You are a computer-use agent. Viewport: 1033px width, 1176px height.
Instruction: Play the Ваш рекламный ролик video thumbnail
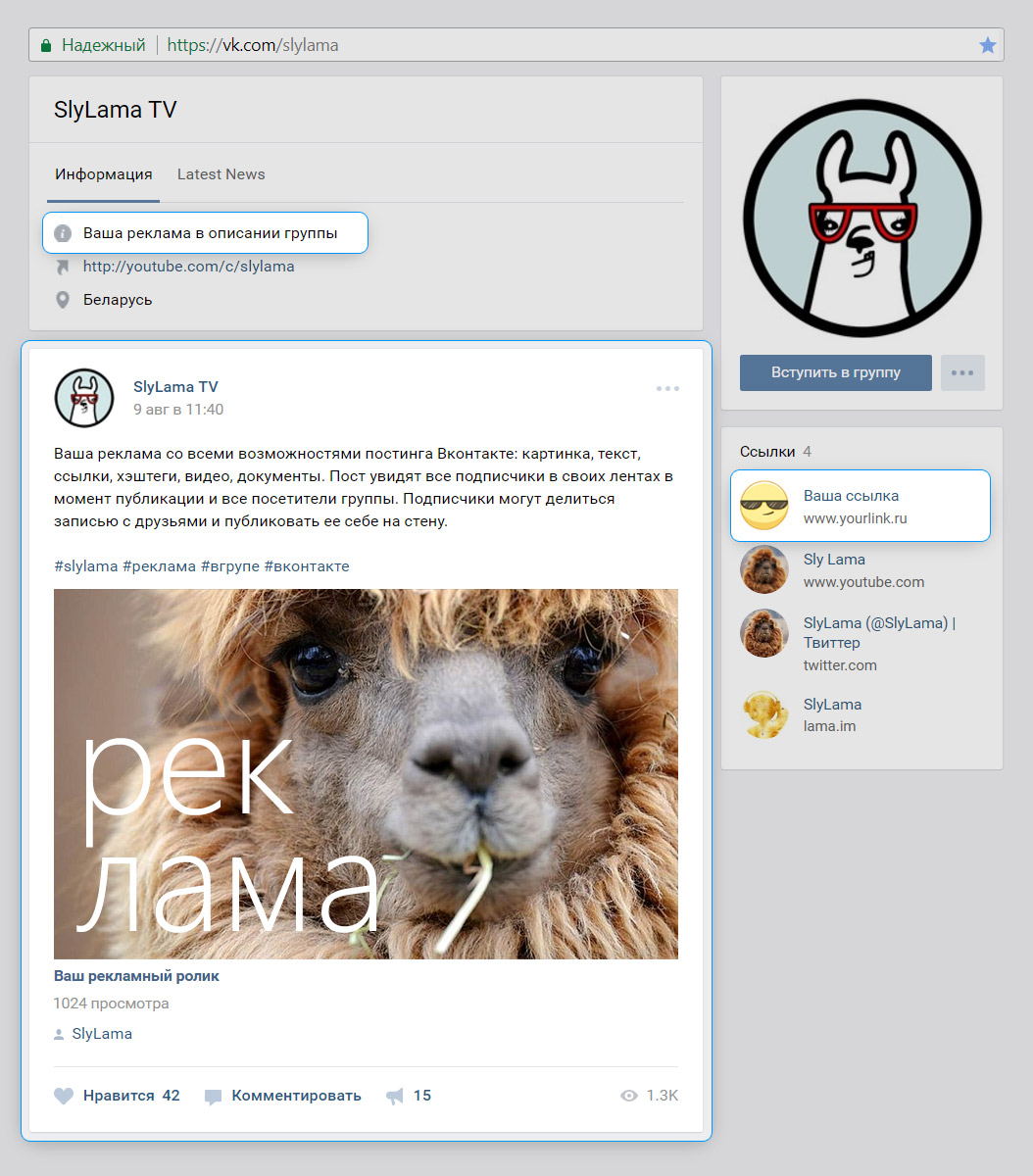(x=366, y=774)
